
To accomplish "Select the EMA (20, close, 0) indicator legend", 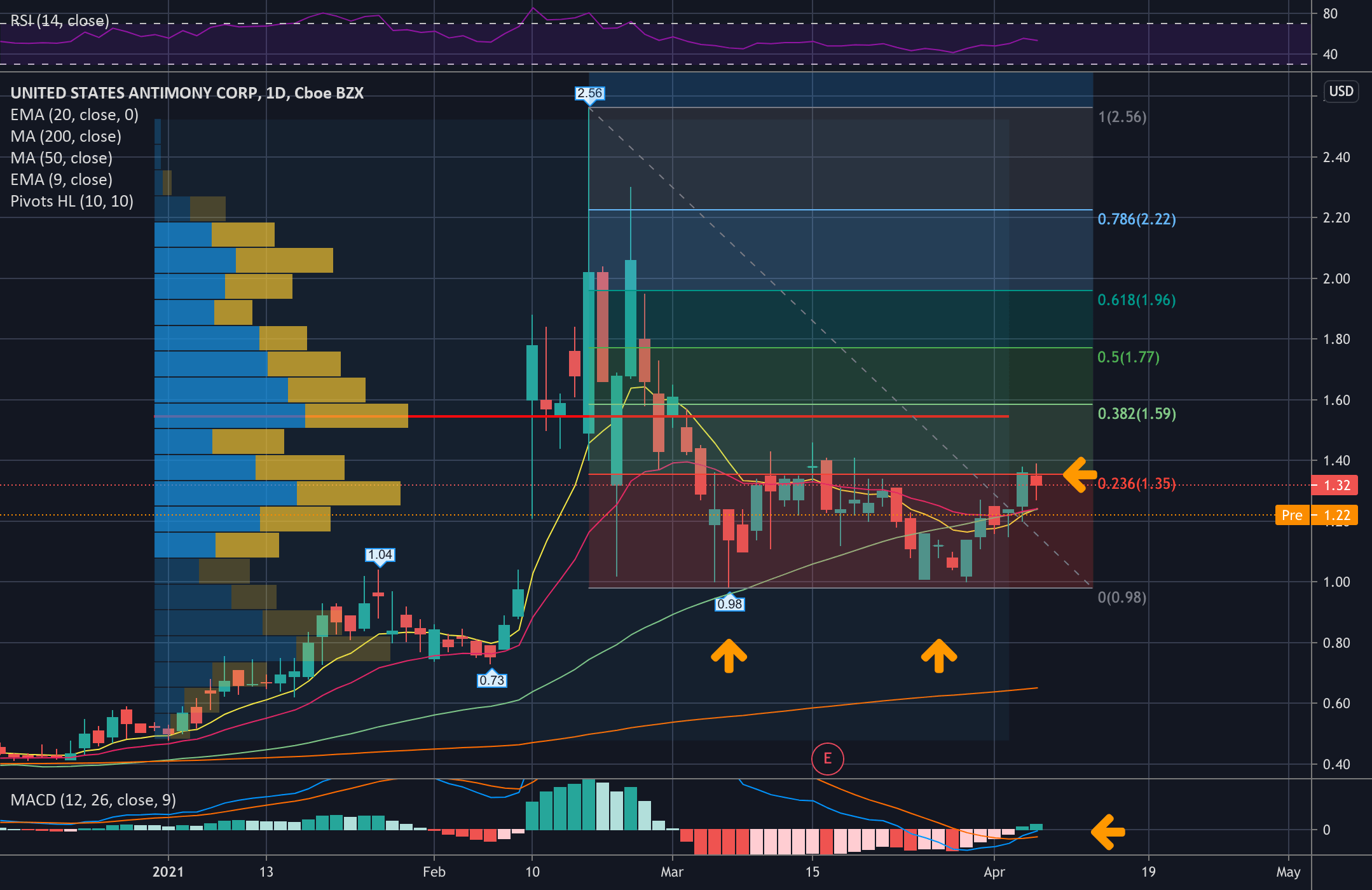I will tap(74, 115).
